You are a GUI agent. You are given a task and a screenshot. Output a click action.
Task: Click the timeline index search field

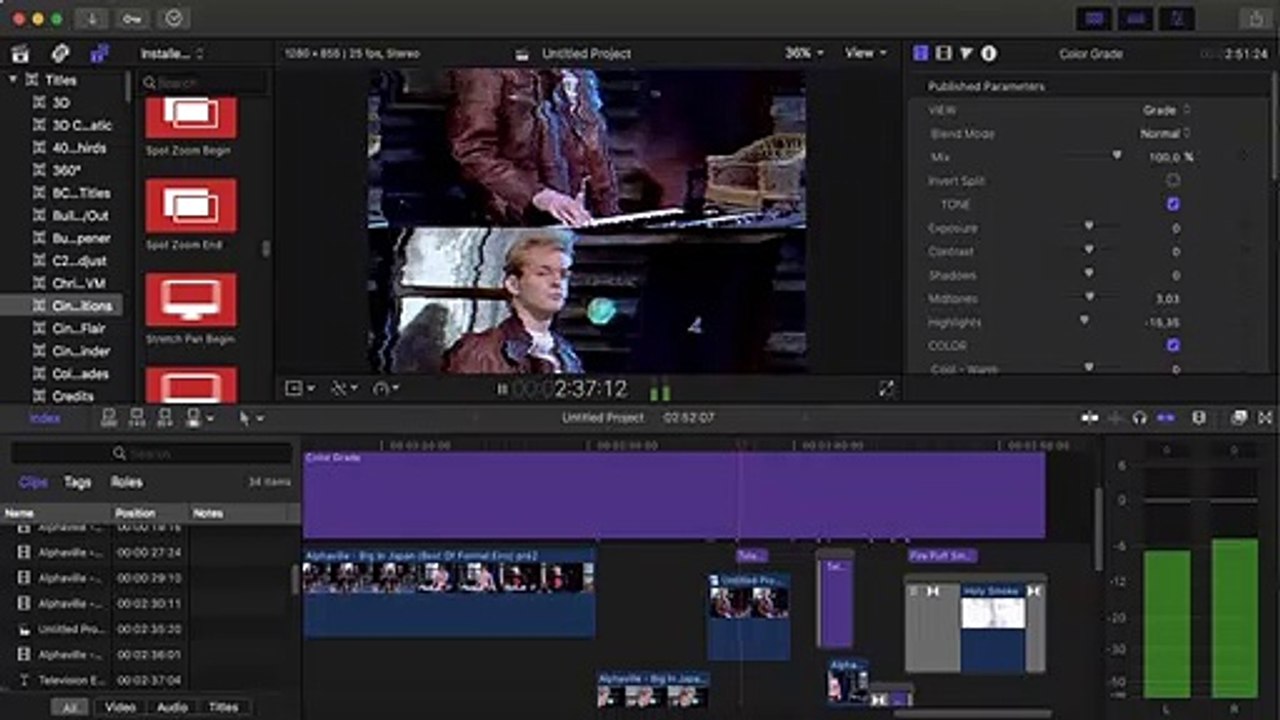tap(150, 453)
